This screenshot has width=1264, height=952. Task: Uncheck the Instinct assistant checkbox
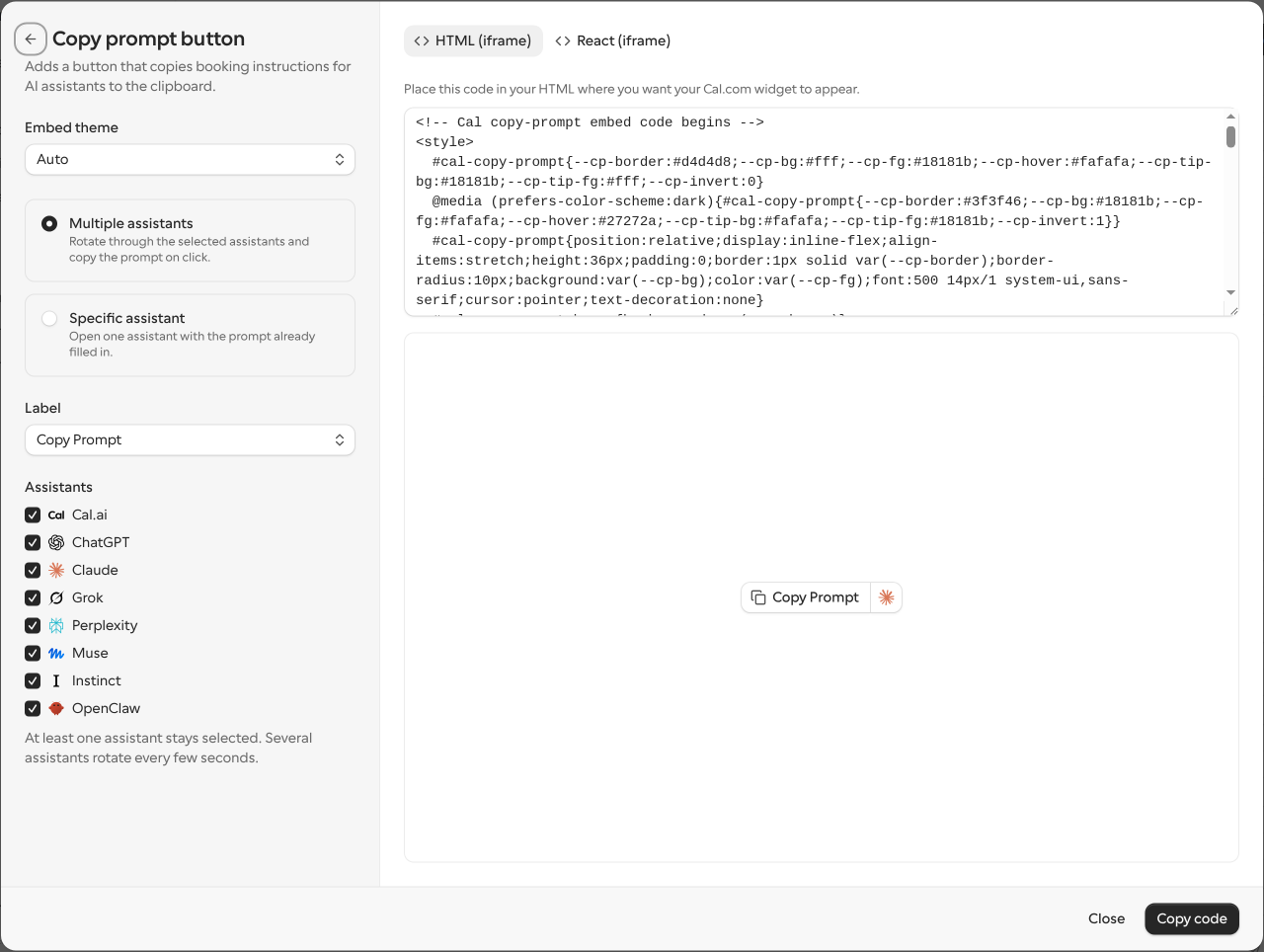[33, 680]
